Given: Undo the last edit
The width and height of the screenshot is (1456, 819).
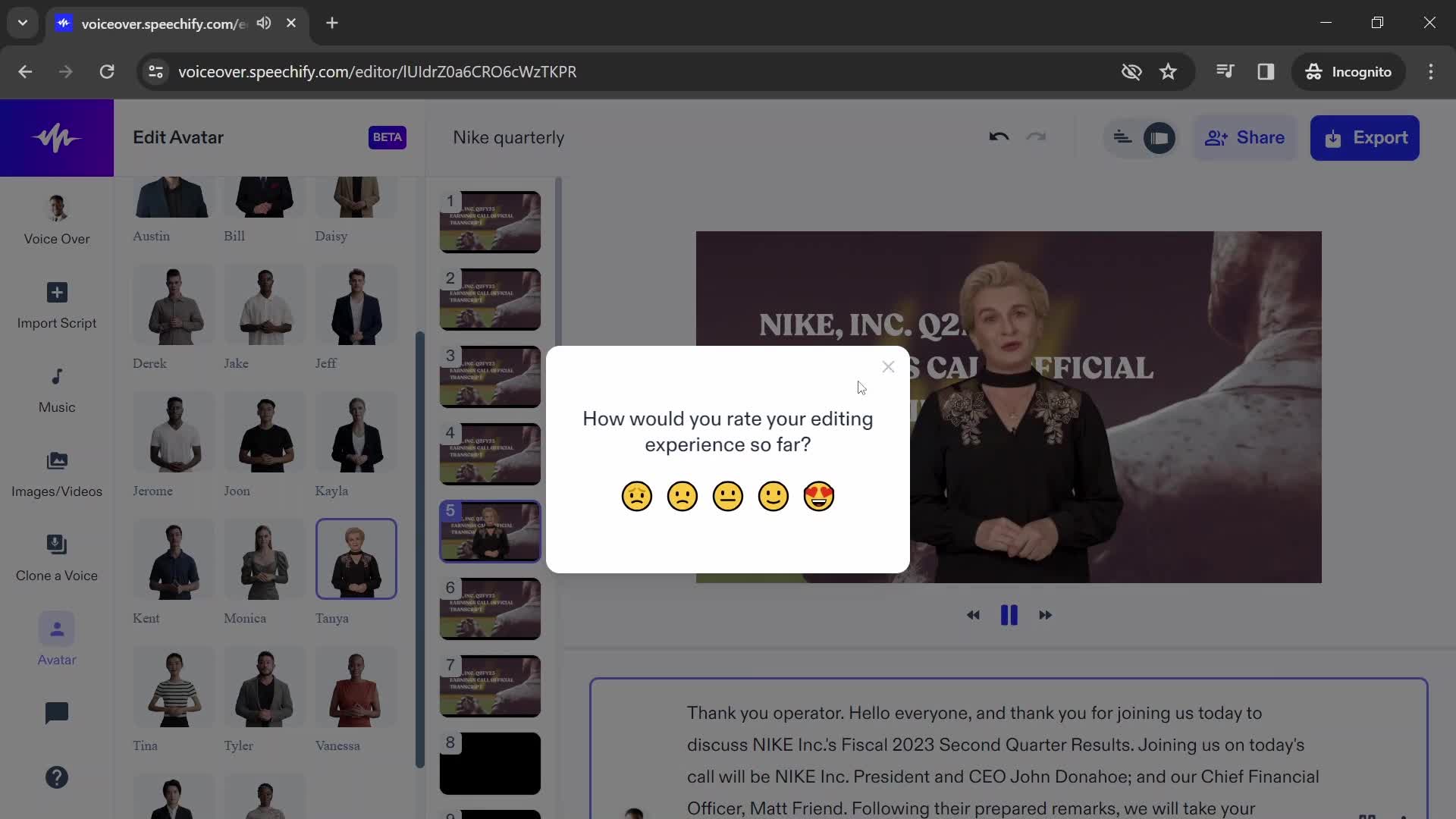Looking at the screenshot, I should 999,137.
